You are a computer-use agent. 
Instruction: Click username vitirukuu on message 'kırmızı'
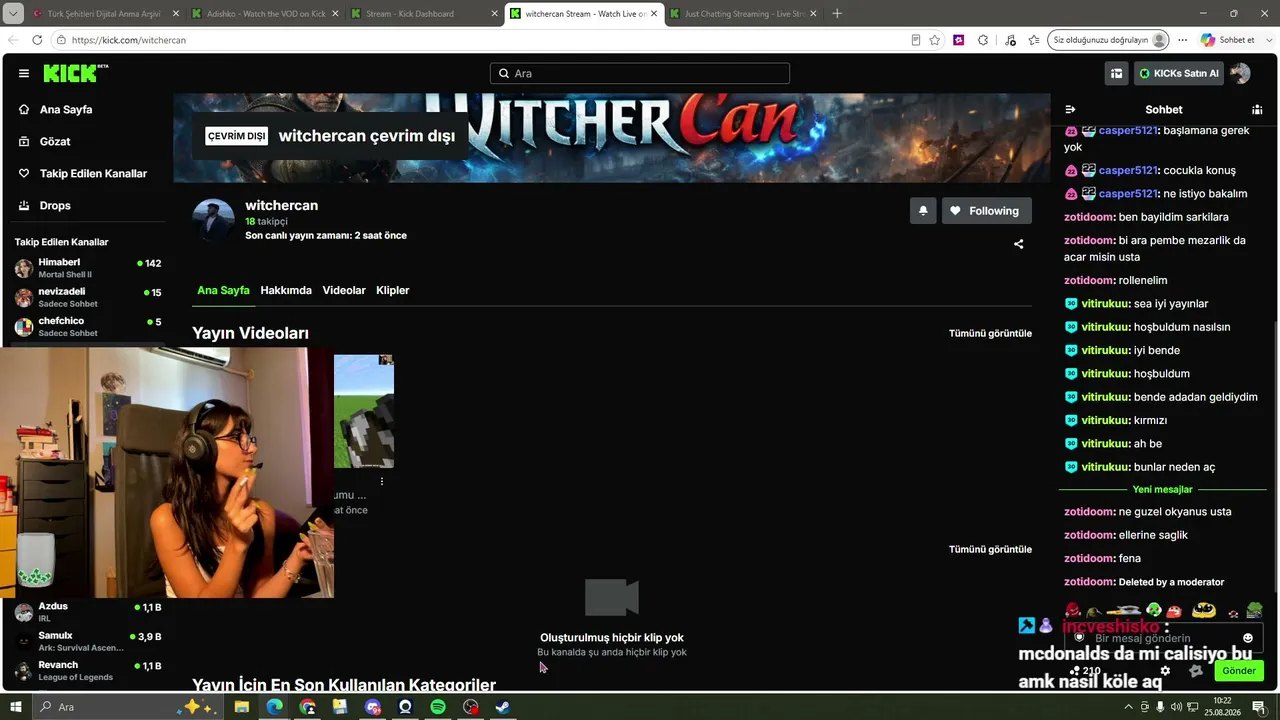coord(1107,420)
